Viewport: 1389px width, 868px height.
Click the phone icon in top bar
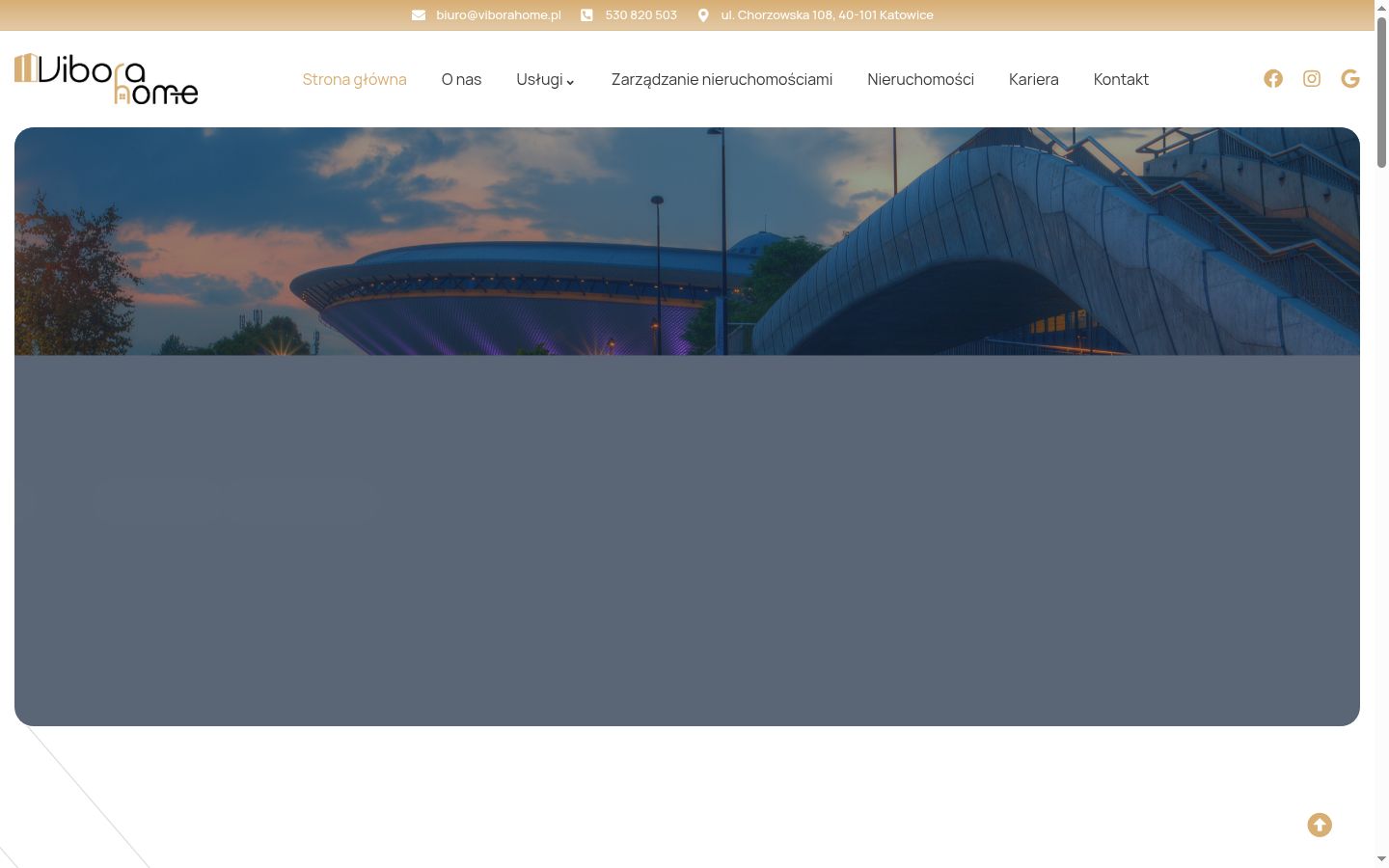[586, 15]
